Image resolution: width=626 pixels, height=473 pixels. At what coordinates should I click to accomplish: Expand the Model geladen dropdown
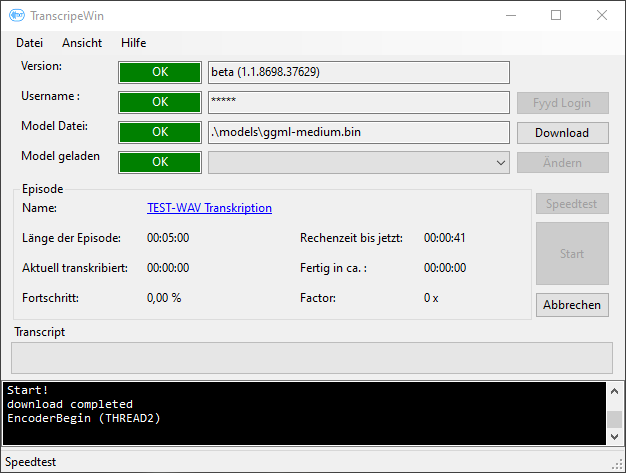[501, 162]
